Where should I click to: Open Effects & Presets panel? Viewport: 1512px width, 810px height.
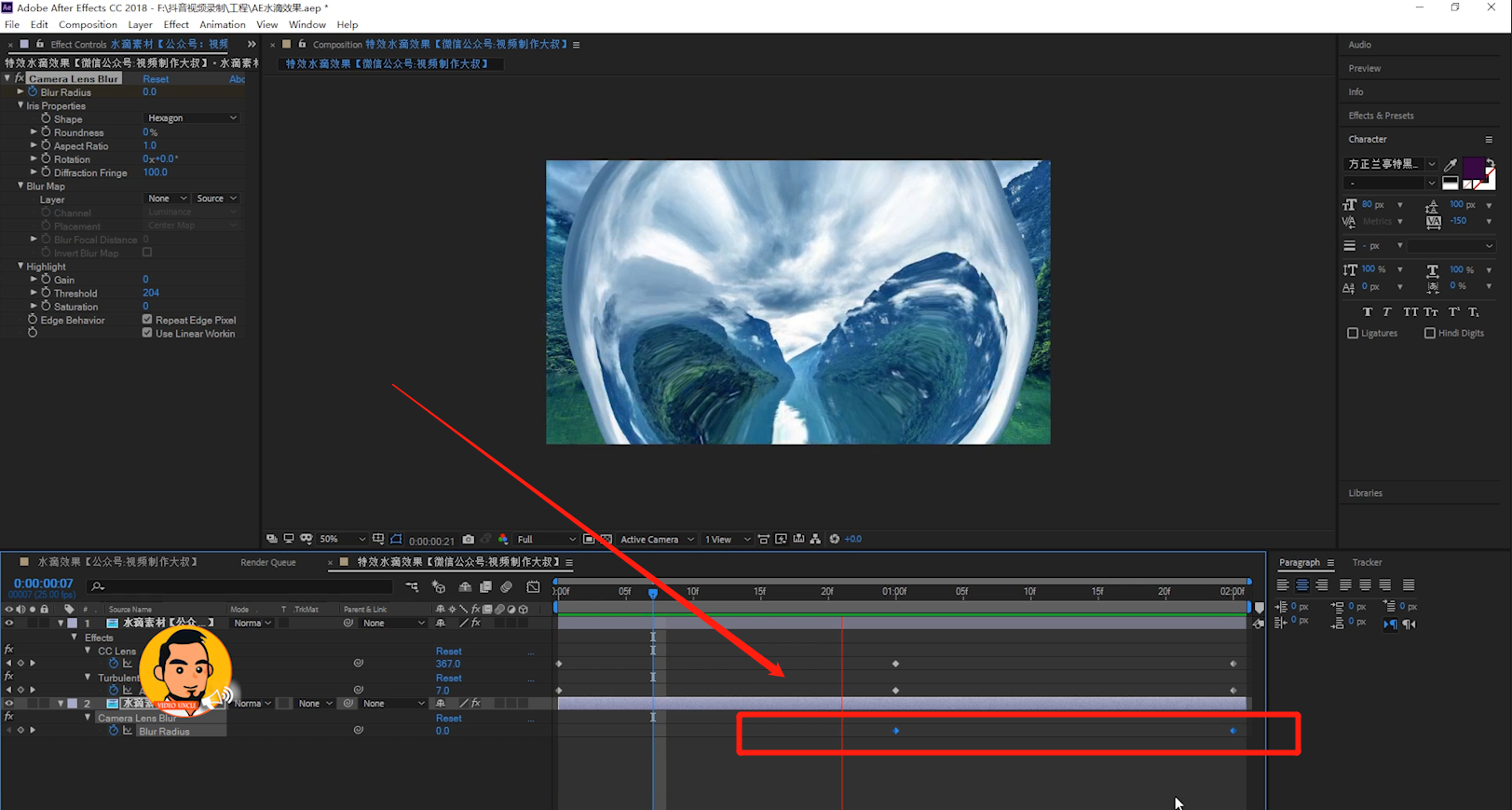point(1381,116)
